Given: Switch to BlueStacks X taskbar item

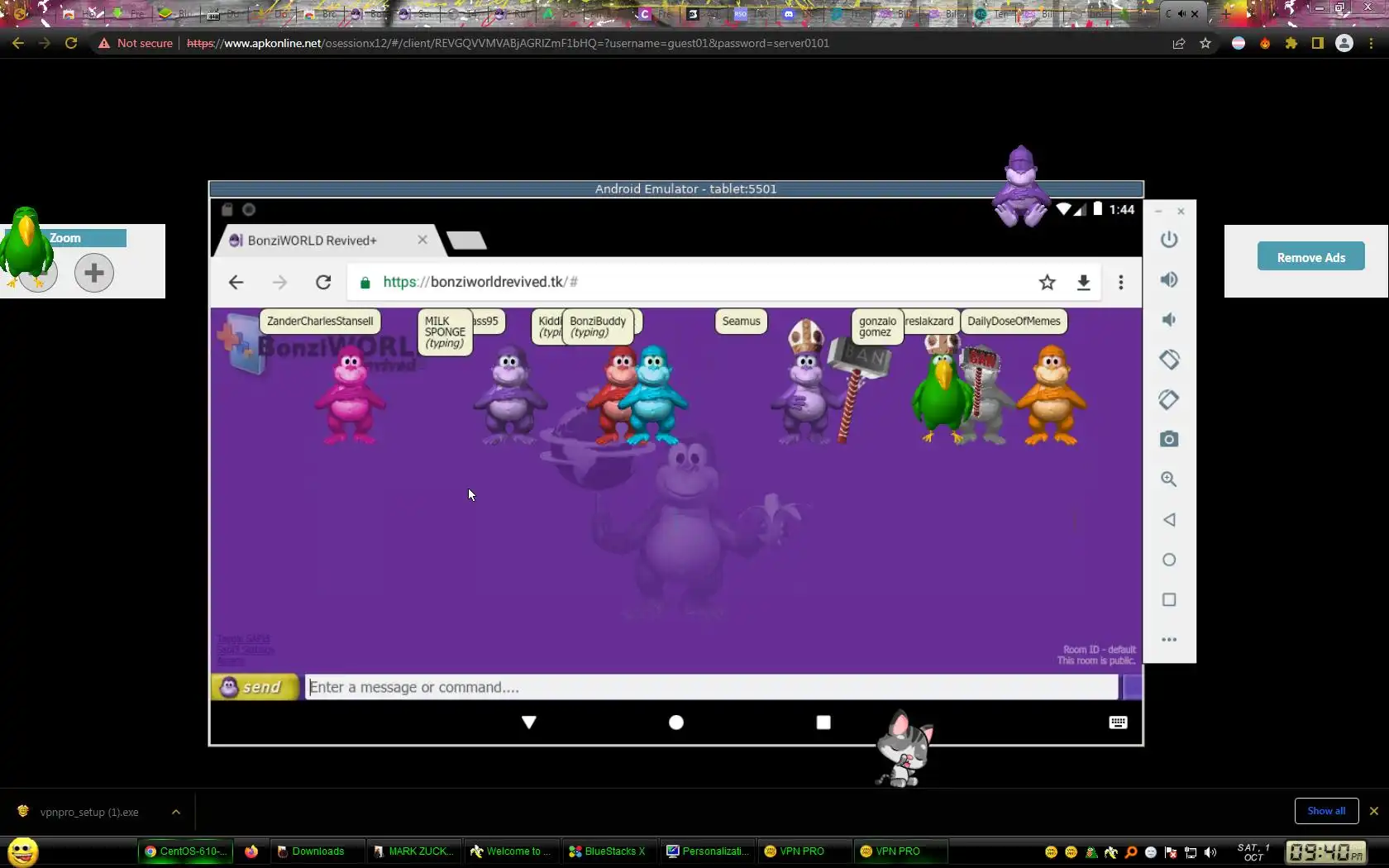Looking at the screenshot, I should point(609,851).
